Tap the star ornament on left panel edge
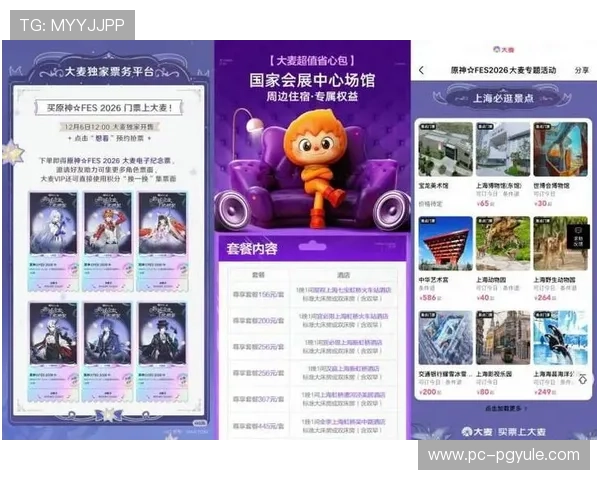The width and height of the screenshot is (600, 480). pos(13,152)
